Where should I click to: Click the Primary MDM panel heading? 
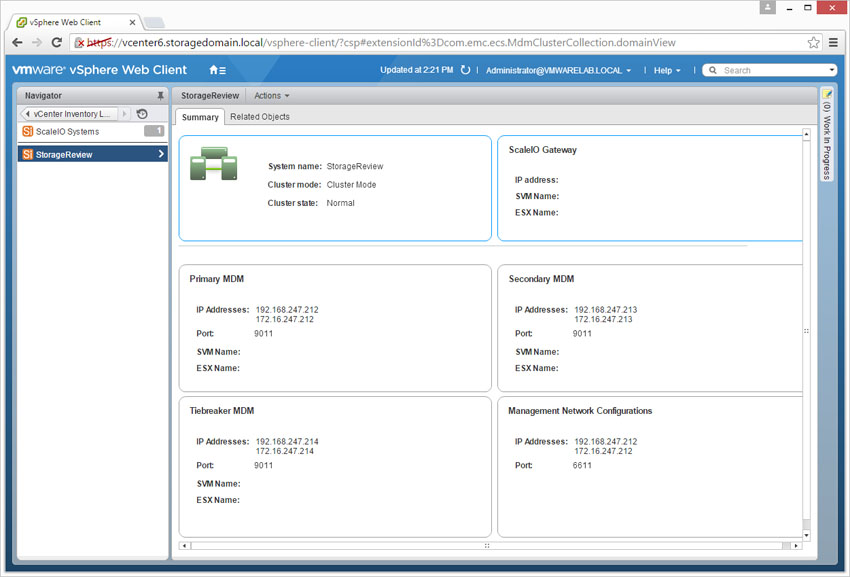point(216,279)
